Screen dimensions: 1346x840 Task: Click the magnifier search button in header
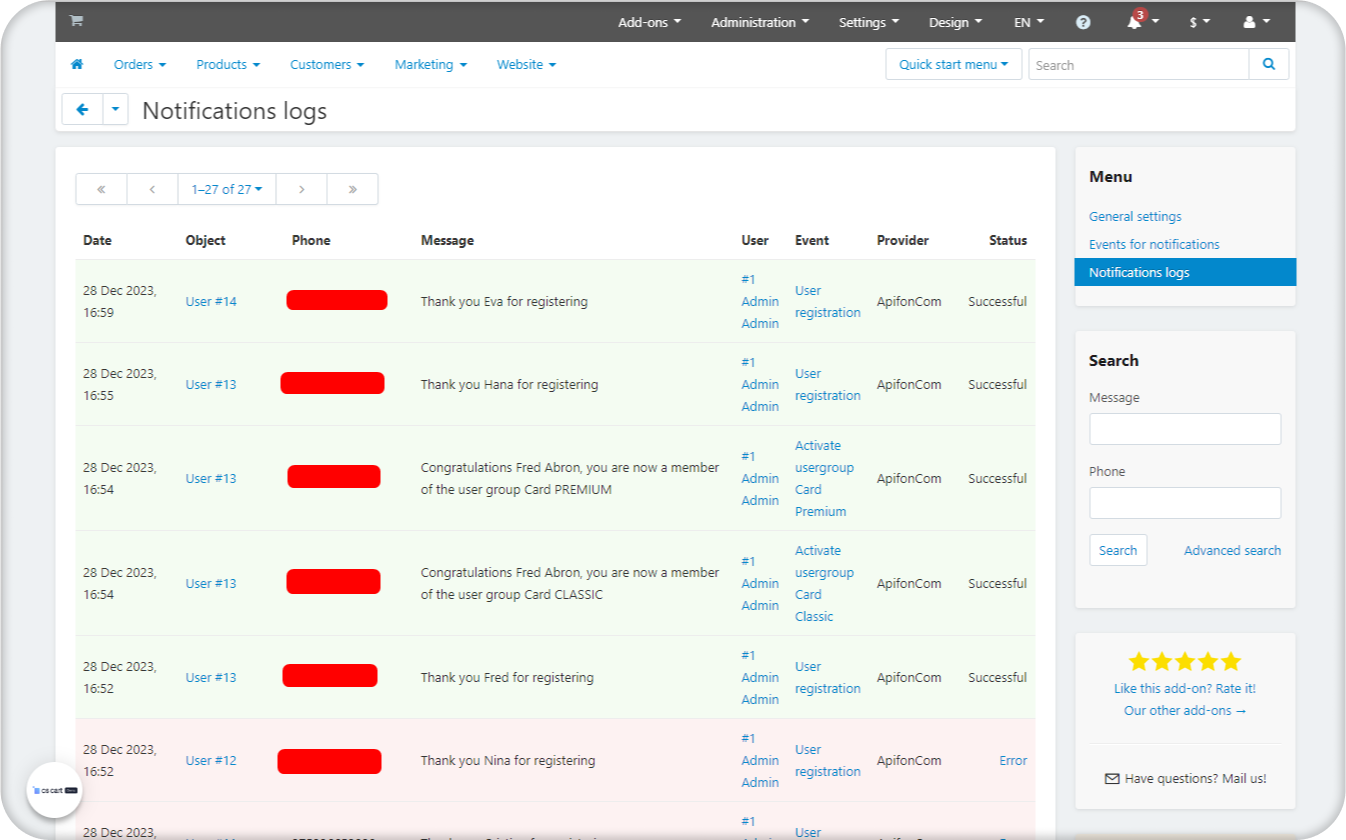(x=1269, y=64)
